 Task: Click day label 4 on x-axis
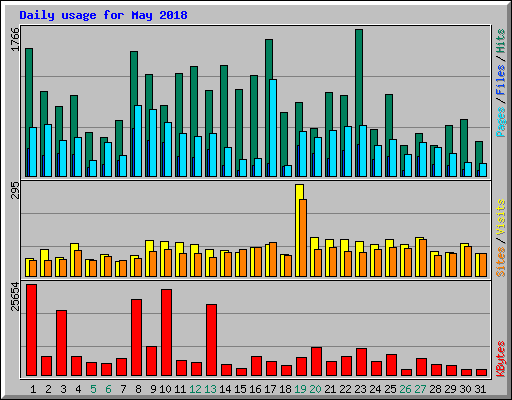(78, 389)
